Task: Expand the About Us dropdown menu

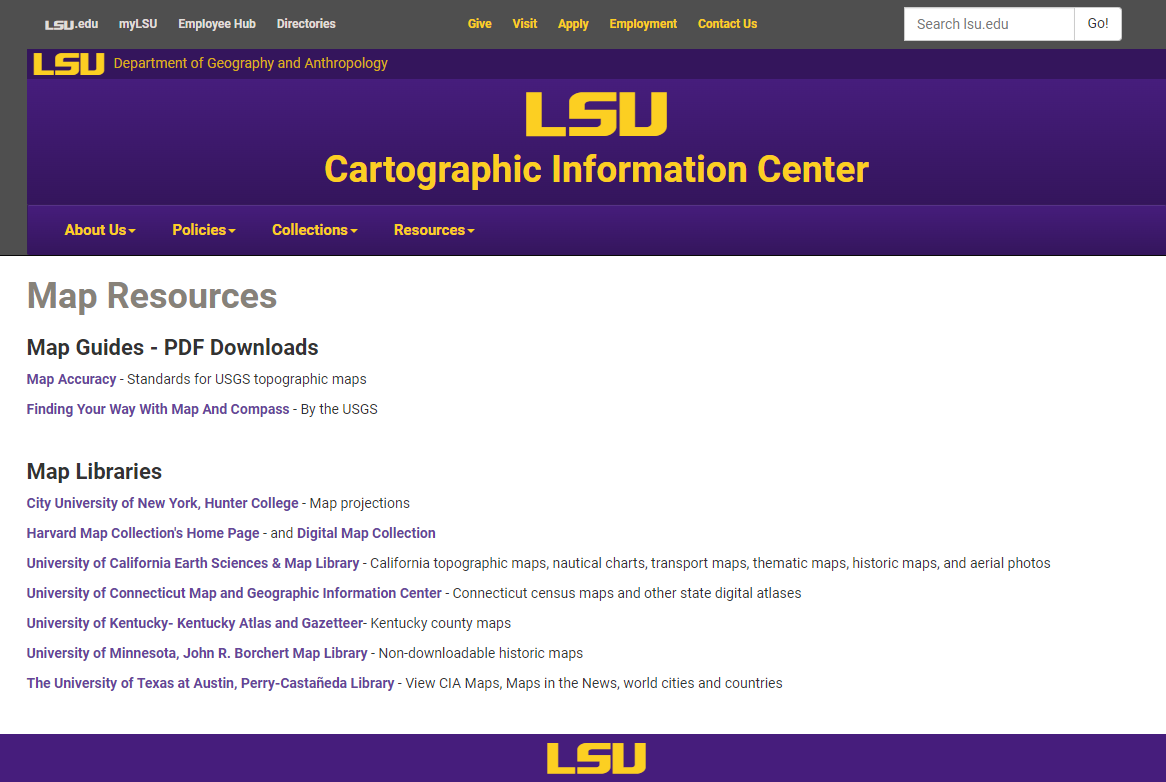Action: 100,230
